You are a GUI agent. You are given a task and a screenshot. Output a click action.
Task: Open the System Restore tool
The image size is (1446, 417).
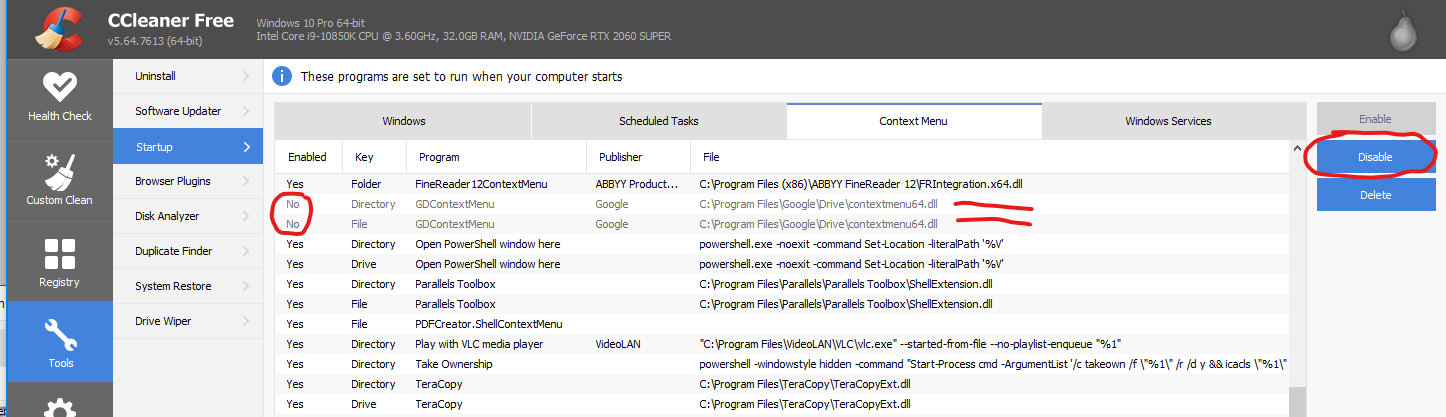[x=188, y=286]
